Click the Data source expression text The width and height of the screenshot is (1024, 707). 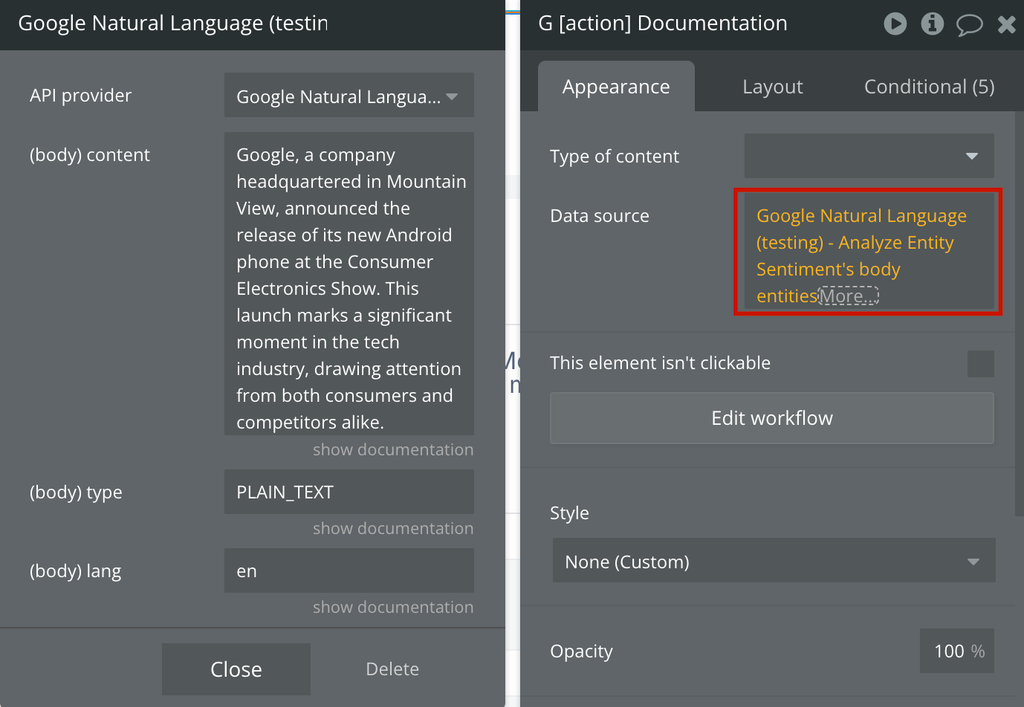(861, 255)
